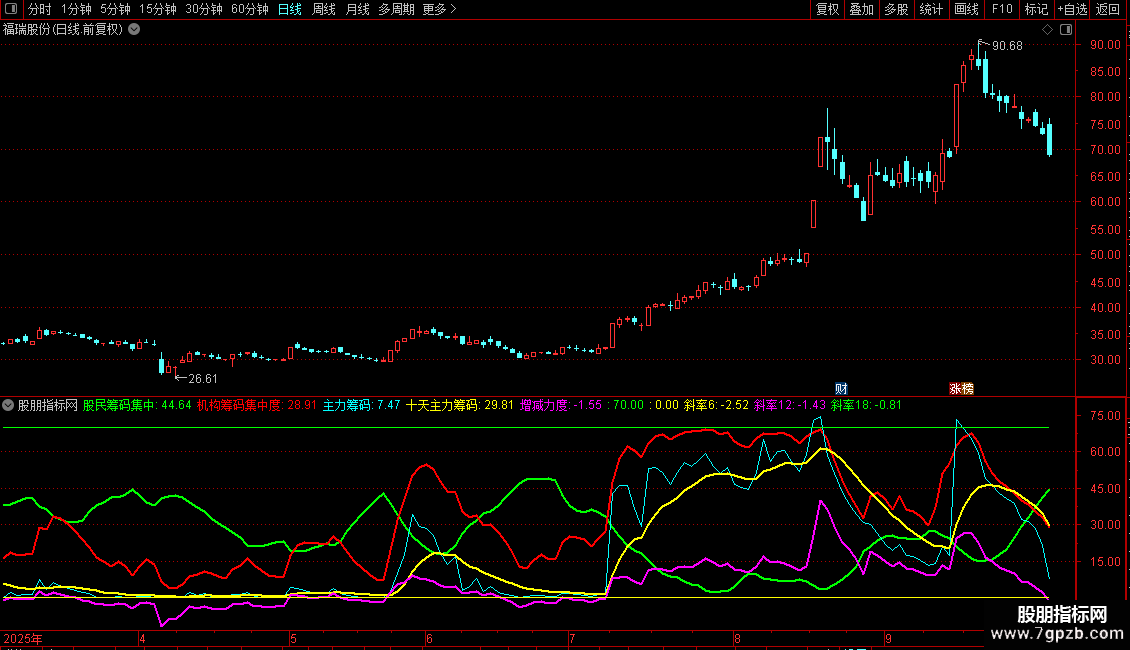Expand the 福瑞股份 chart title dropdown
The height and width of the screenshot is (650, 1130).
click(x=134, y=30)
